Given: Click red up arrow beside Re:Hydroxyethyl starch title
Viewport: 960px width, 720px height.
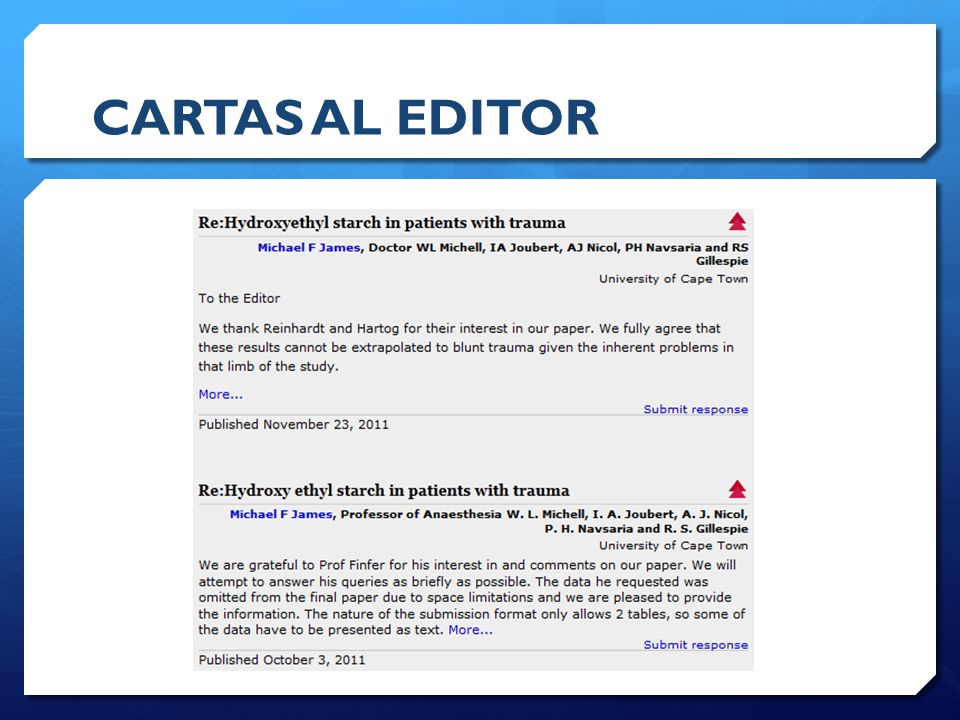Looking at the screenshot, I should [737, 221].
